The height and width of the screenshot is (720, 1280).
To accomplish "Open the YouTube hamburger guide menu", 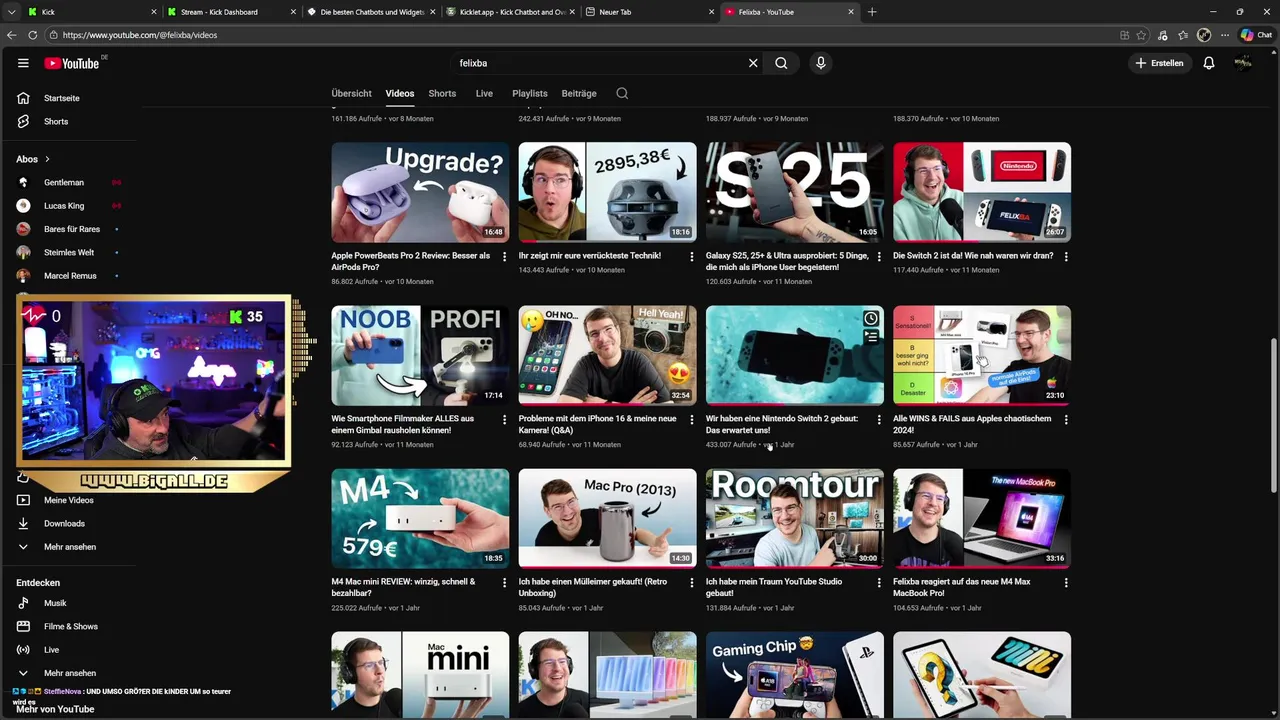I will pos(23,63).
